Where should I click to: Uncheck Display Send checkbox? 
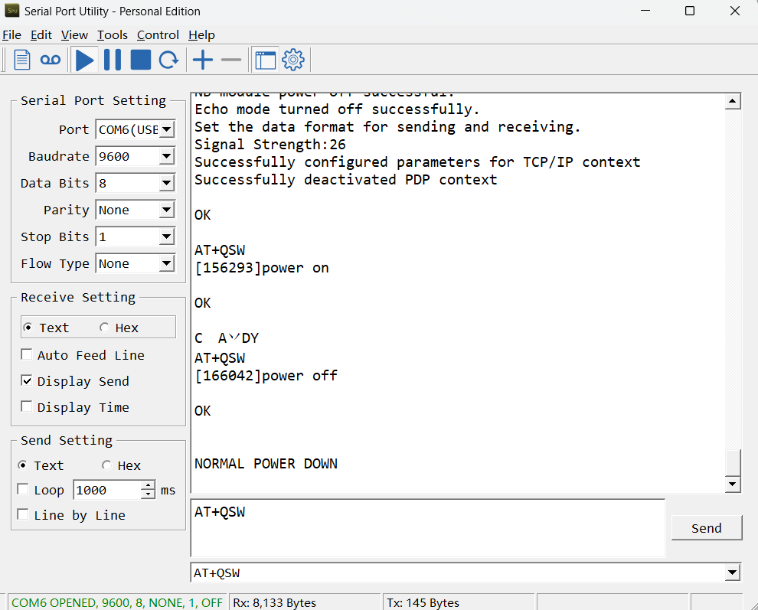27,381
